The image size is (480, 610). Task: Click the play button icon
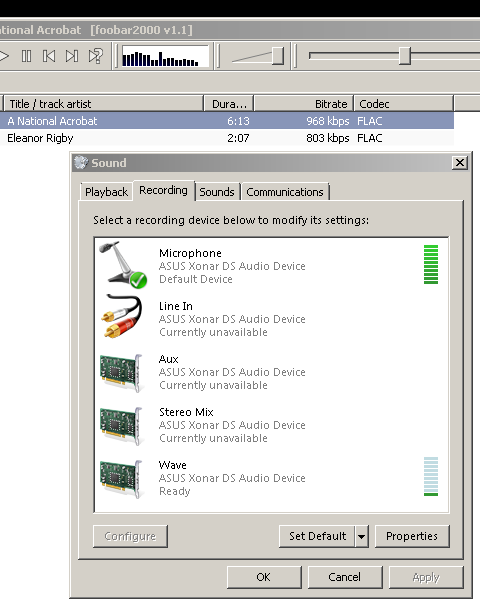4,56
